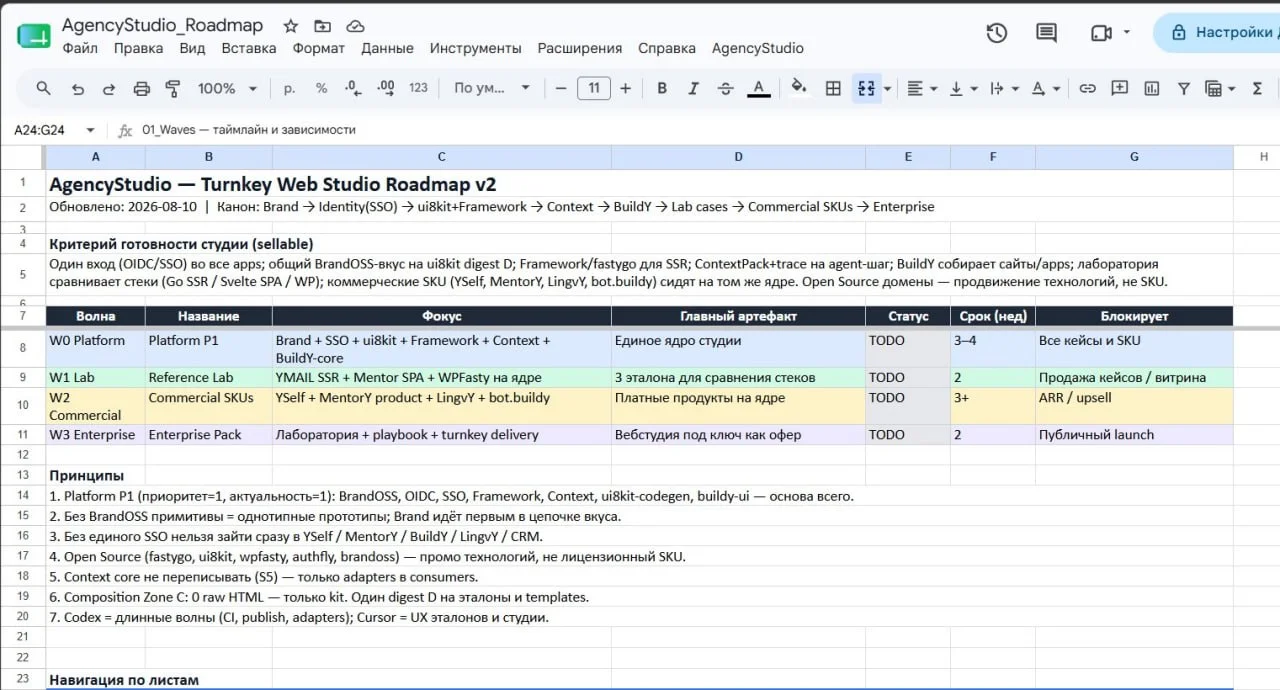Select header cell 'Главный артефакт'
This screenshot has height=690, width=1280.
[738, 316]
